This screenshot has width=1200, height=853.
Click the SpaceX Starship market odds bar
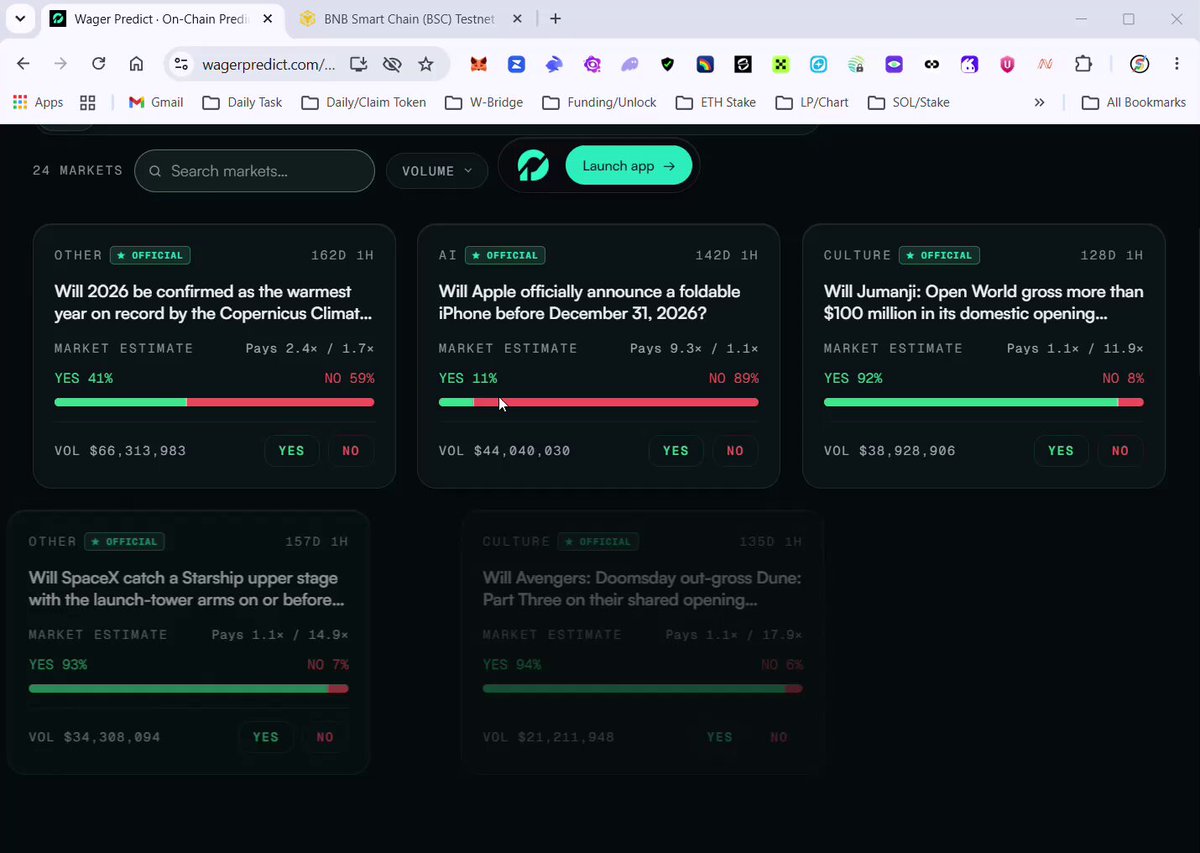click(189, 688)
